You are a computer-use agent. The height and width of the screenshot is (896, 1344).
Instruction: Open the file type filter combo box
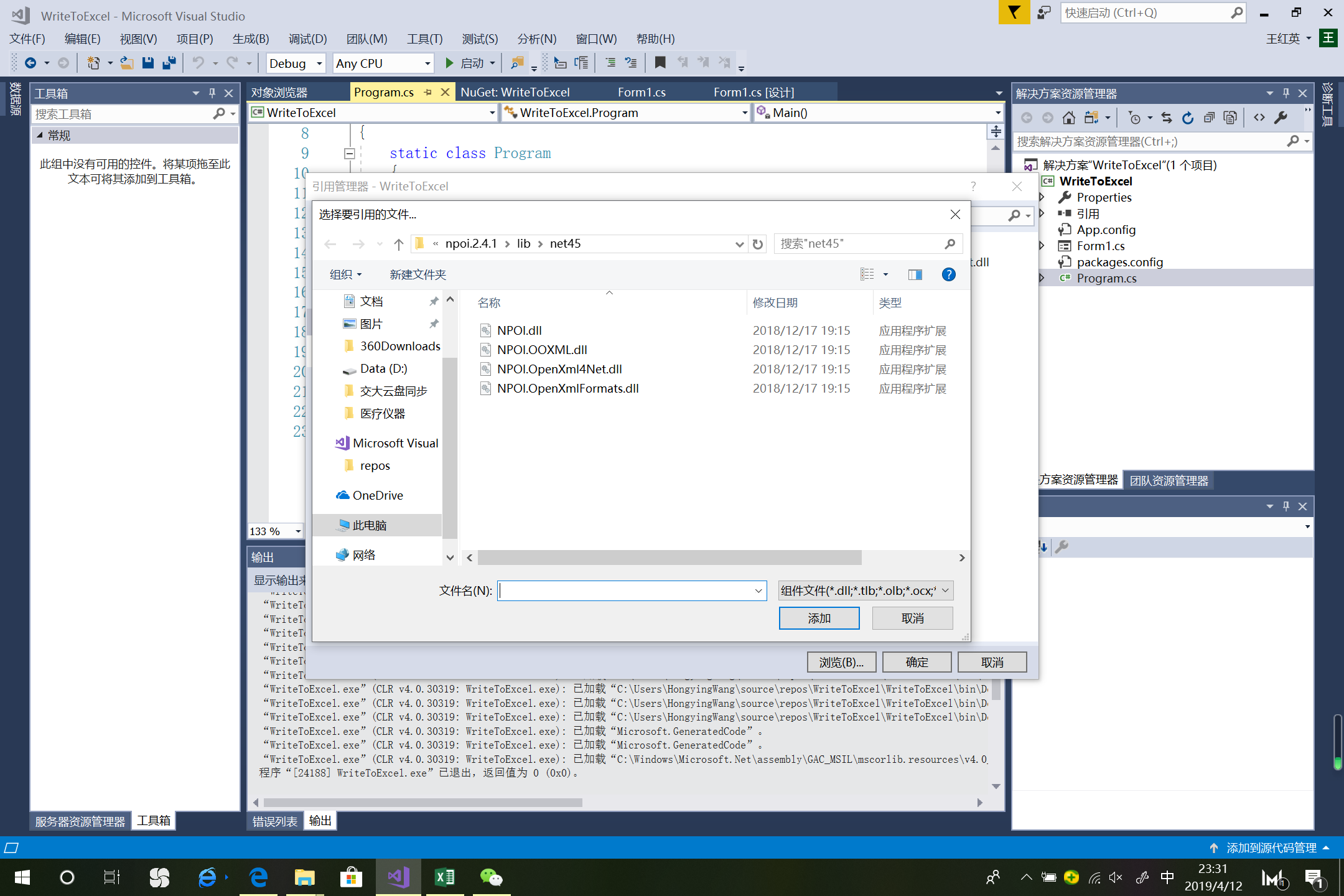(x=865, y=590)
